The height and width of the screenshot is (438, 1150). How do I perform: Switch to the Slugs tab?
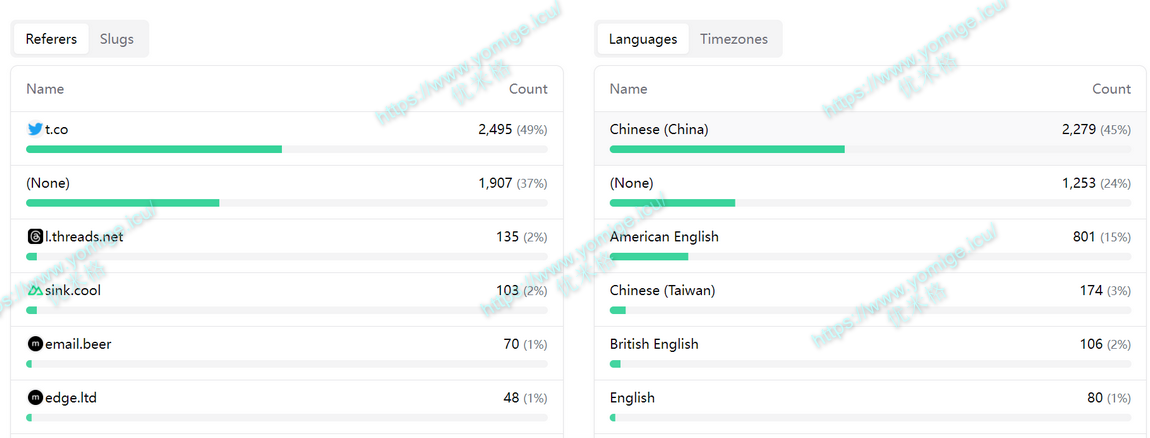point(116,39)
